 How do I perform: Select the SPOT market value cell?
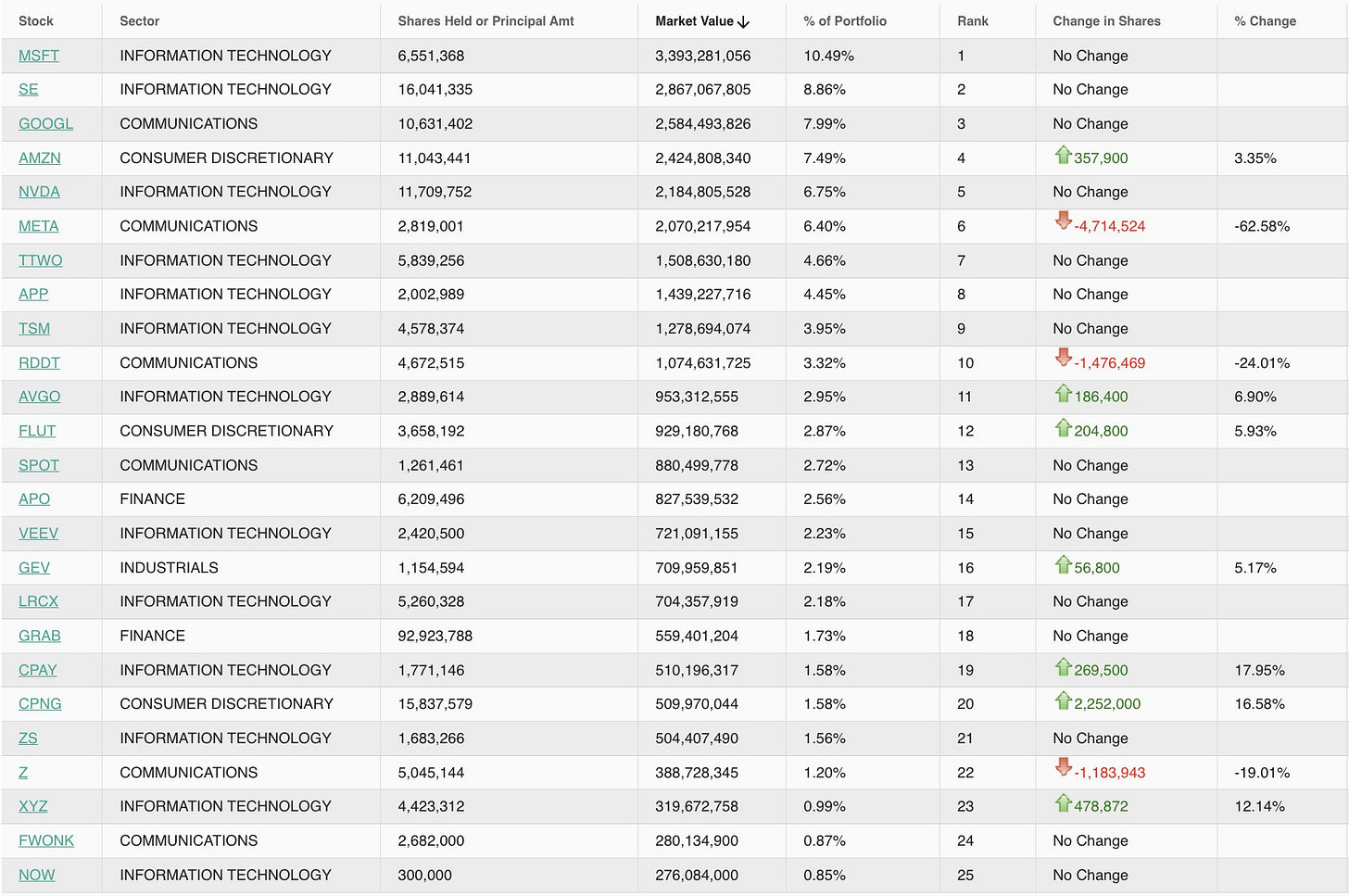(x=696, y=465)
